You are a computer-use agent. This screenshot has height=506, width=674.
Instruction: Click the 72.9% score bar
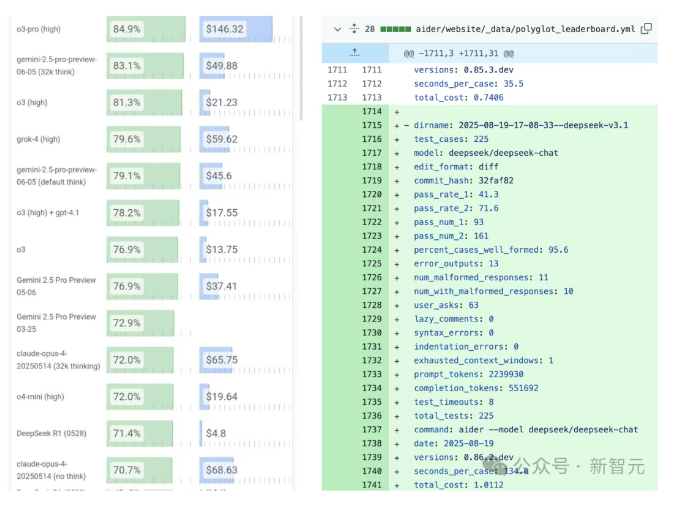(141, 323)
